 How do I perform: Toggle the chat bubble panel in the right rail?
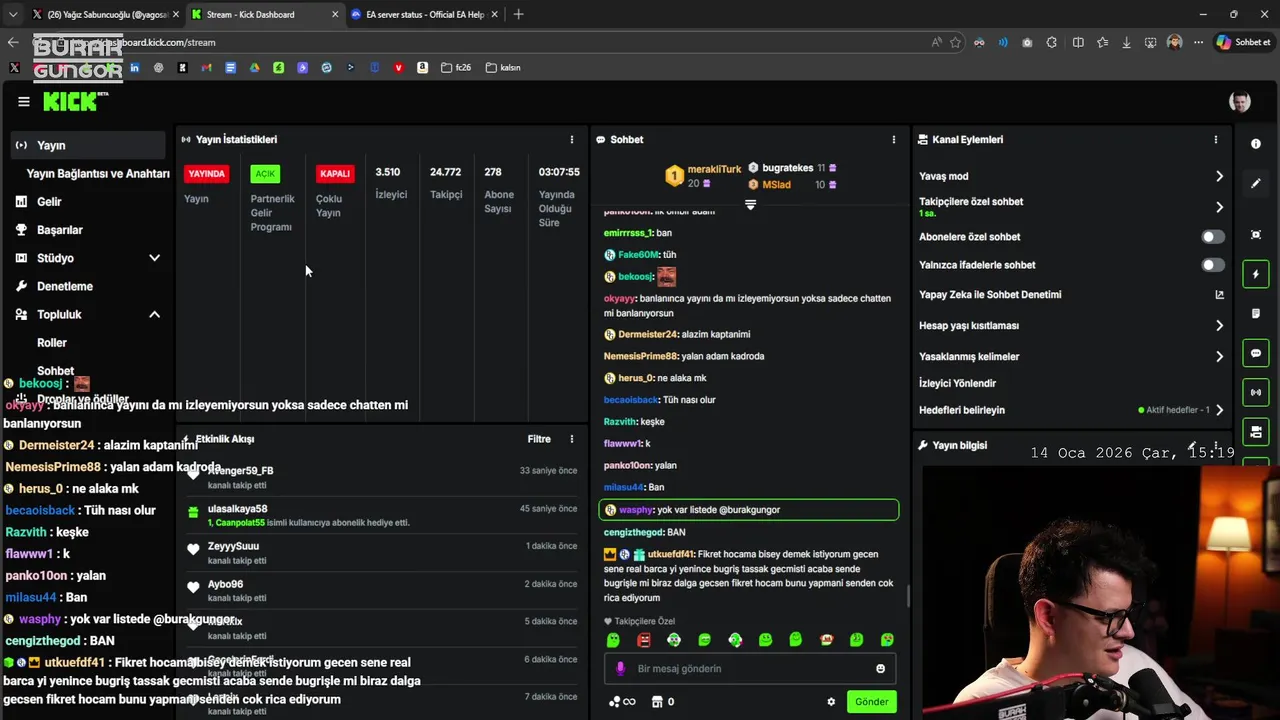(x=1256, y=353)
